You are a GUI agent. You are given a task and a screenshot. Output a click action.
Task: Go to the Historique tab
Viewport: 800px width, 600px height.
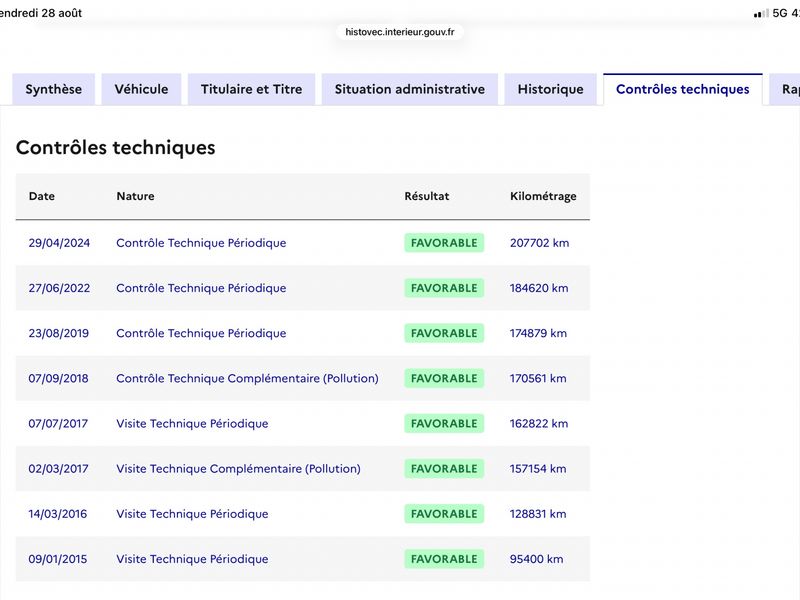point(551,89)
